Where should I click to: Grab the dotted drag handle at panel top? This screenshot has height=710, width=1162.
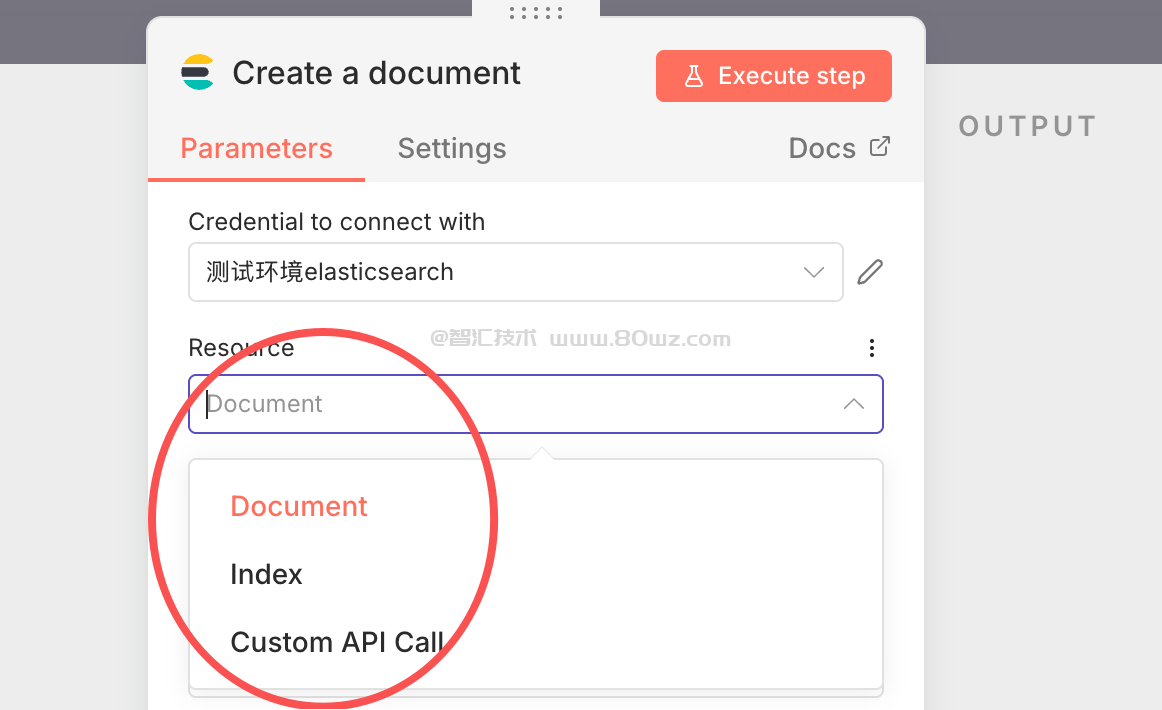536,13
